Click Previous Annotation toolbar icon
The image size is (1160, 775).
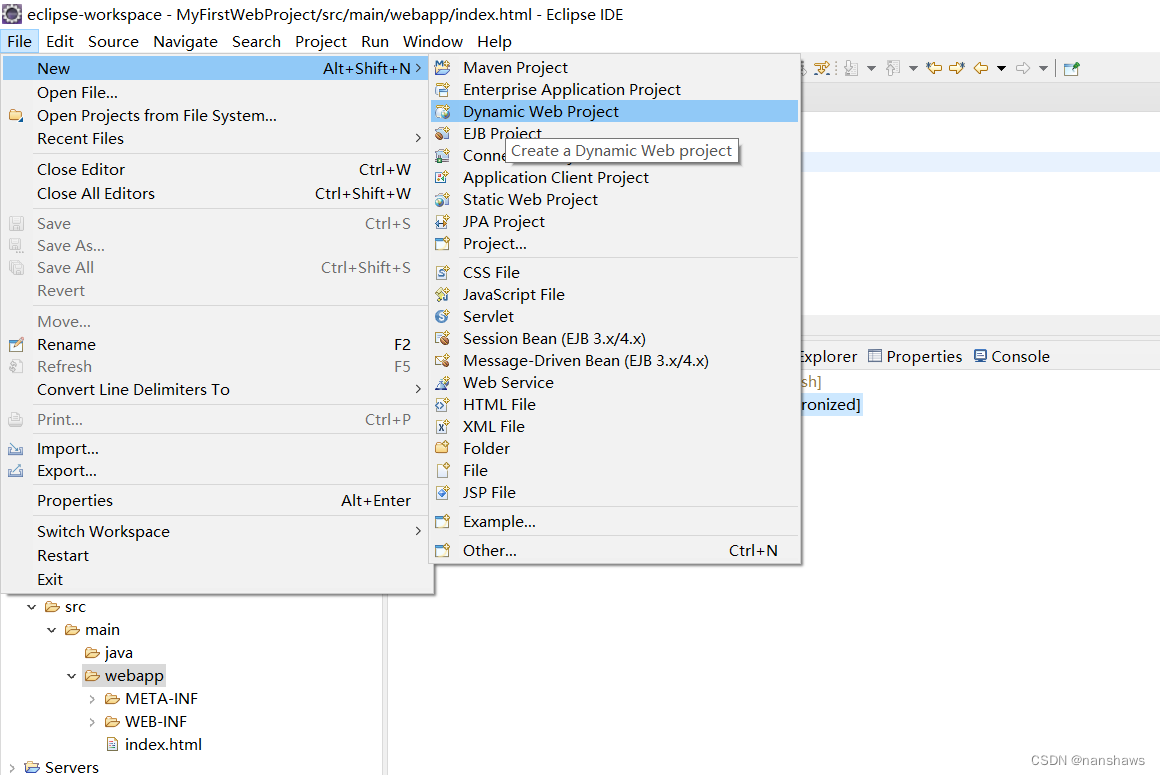click(x=894, y=68)
